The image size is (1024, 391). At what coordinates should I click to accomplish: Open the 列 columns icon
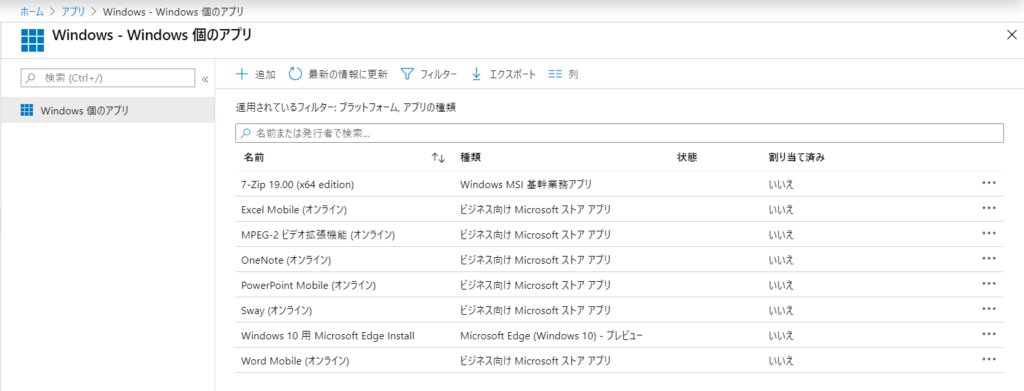[555, 74]
